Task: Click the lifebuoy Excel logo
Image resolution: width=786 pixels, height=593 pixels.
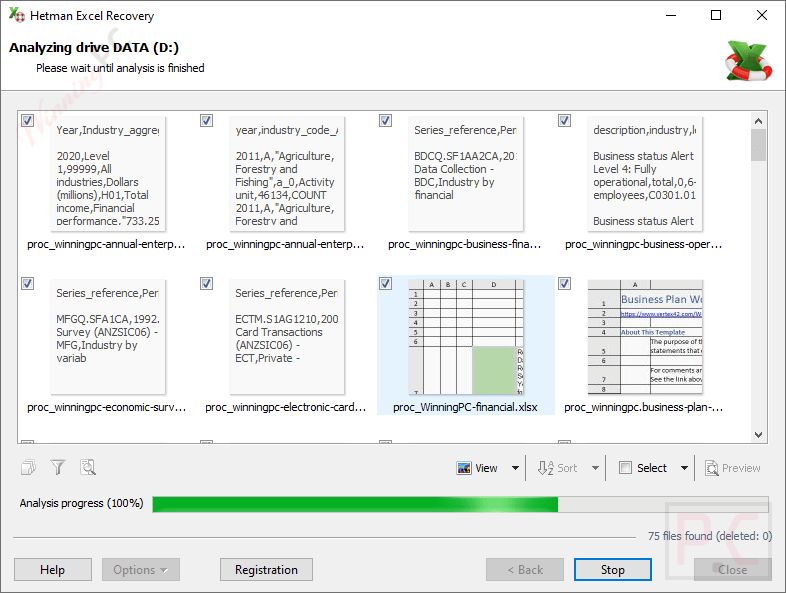Action: click(x=748, y=61)
